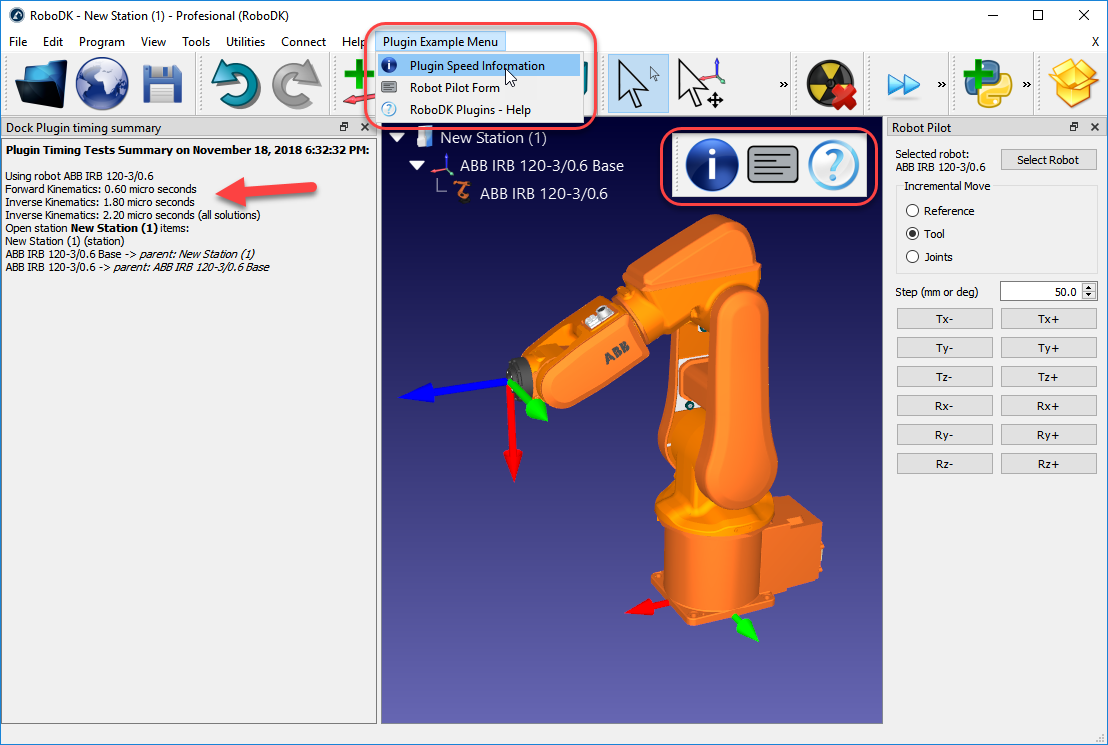
Task: Open the Program menu
Action: (102, 42)
